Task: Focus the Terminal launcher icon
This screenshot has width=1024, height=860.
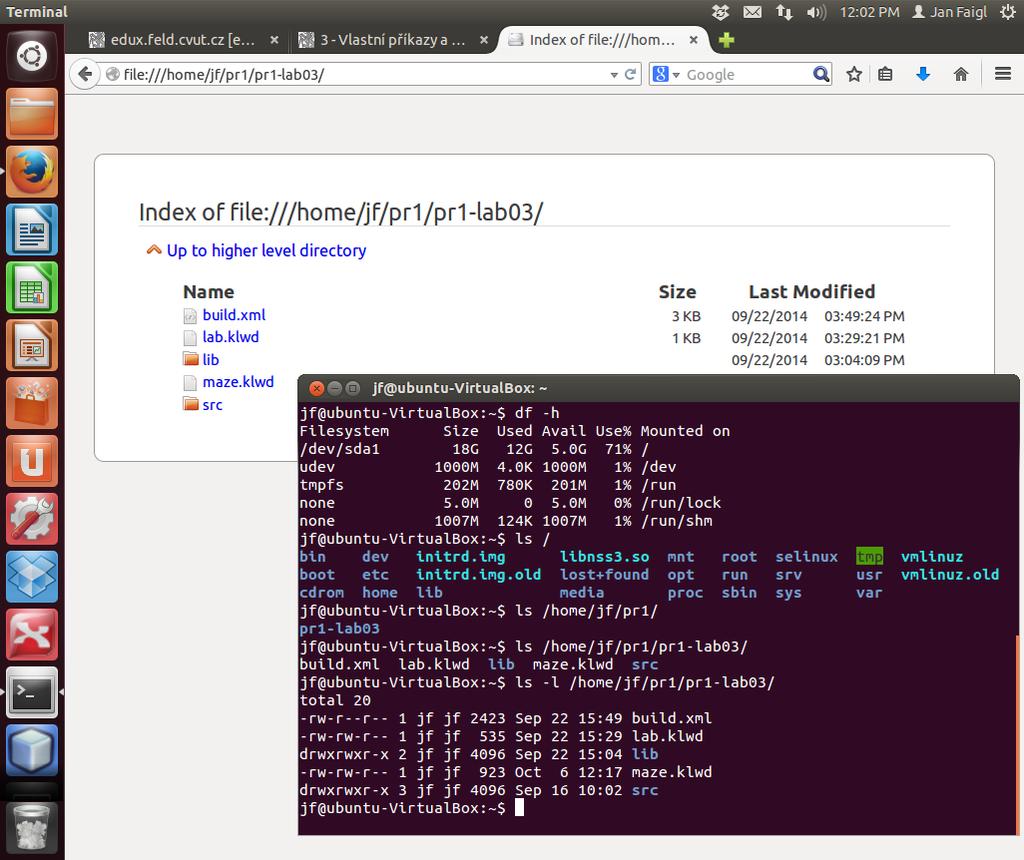Action: pyautogui.click(x=31, y=692)
